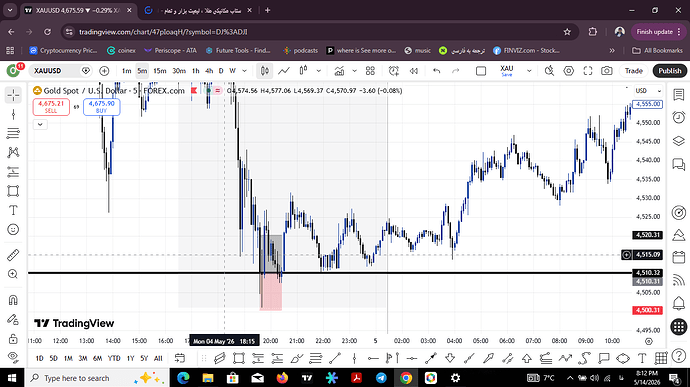Enter fullscreen chart mode
This screenshot has height=387, width=690.
tap(588, 71)
